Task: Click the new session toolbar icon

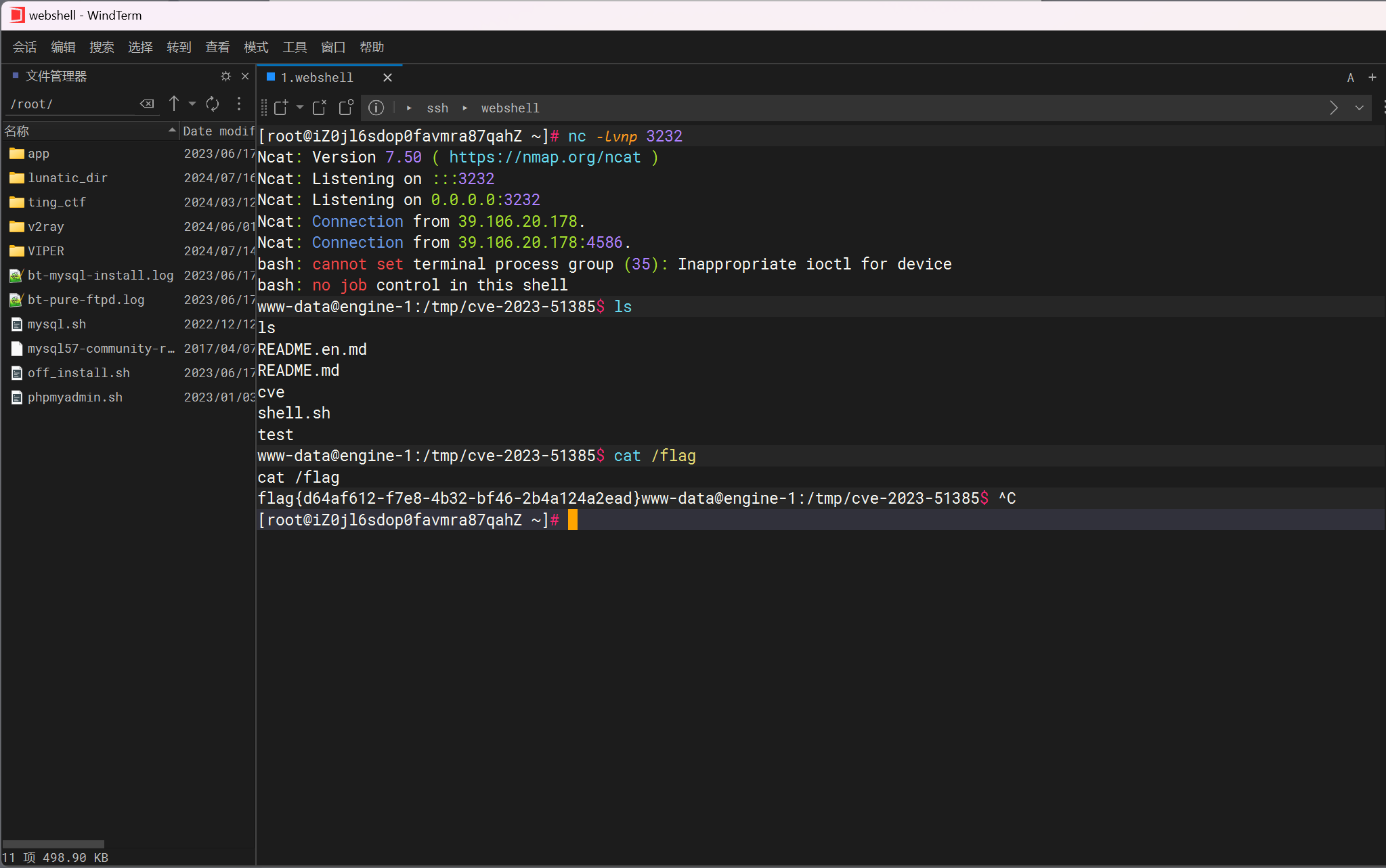Action: pos(281,107)
